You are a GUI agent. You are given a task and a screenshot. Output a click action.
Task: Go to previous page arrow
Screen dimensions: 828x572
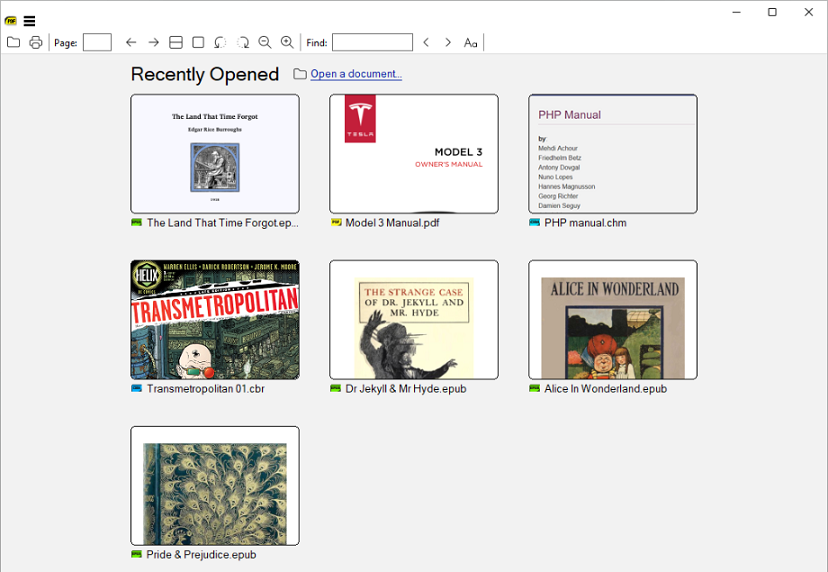click(131, 42)
